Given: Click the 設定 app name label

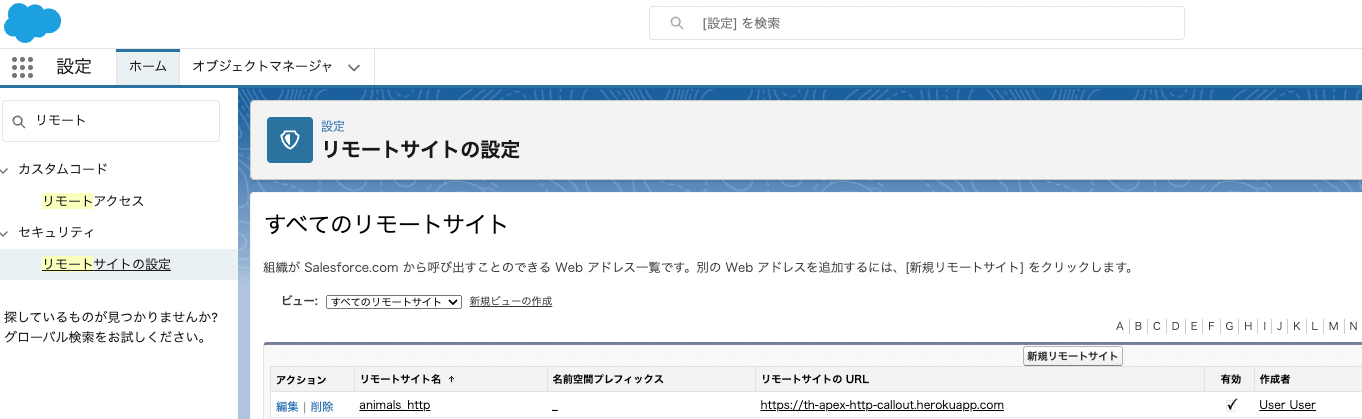Looking at the screenshot, I should point(74,67).
